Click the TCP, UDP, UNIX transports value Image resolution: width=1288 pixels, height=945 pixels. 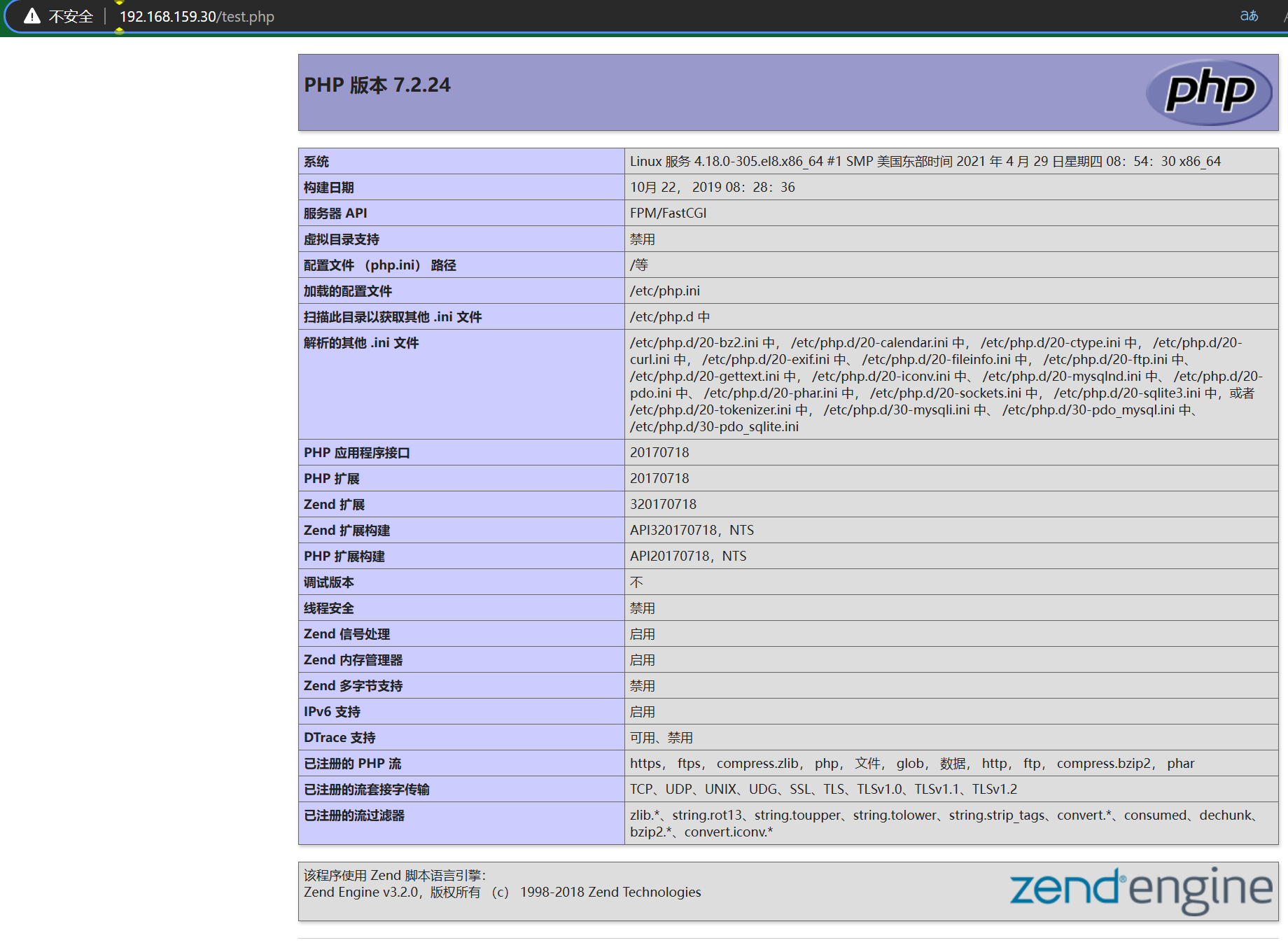click(x=824, y=789)
